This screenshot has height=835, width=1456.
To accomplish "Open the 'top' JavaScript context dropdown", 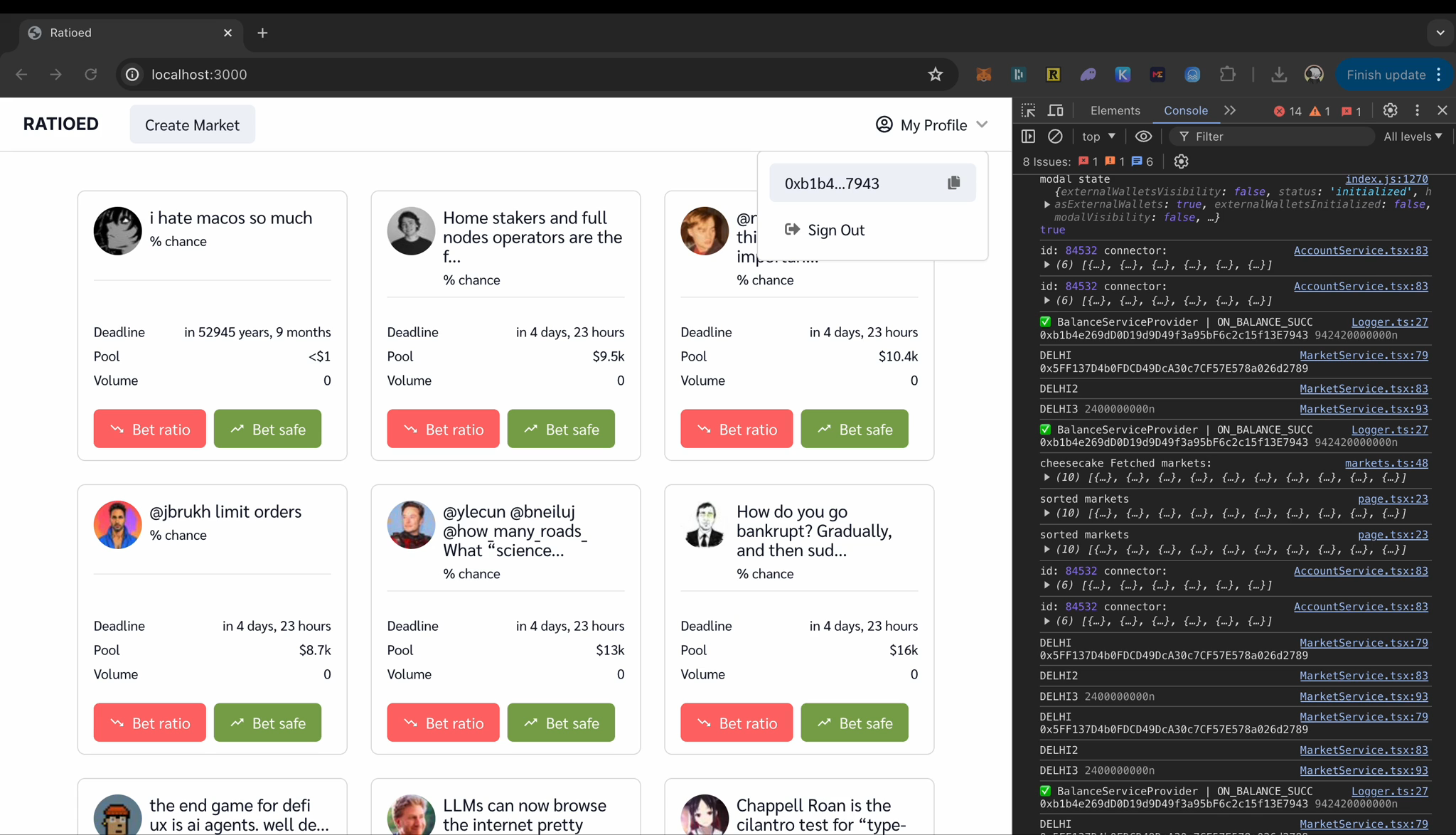I will click(x=1098, y=136).
